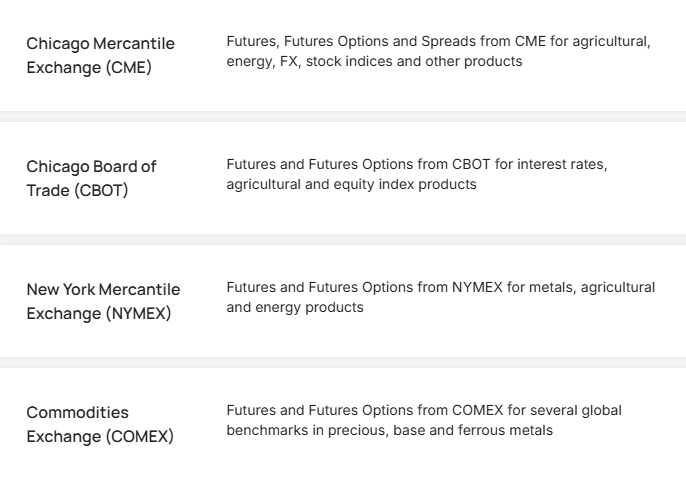Click the divider between NYMEX and COMEX rows
The width and height of the screenshot is (686, 479).
[343, 363]
